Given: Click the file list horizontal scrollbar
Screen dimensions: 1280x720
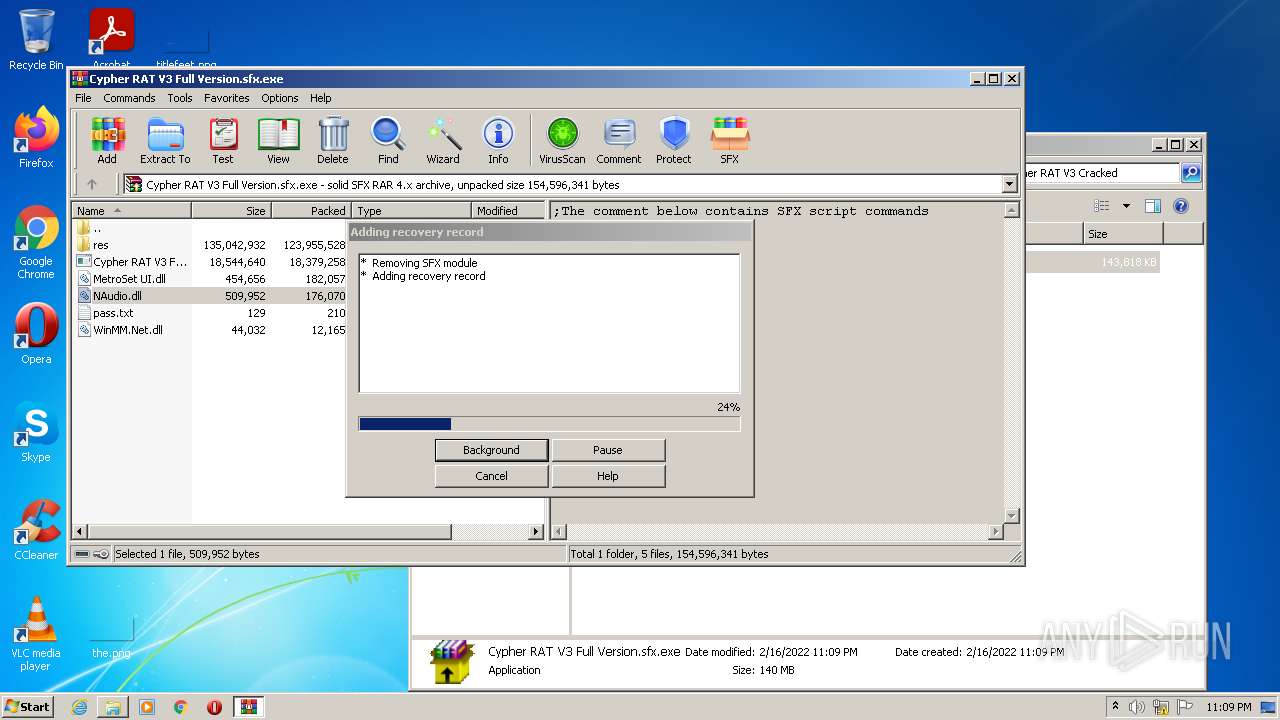Looking at the screenshot, I should point(308,532).
